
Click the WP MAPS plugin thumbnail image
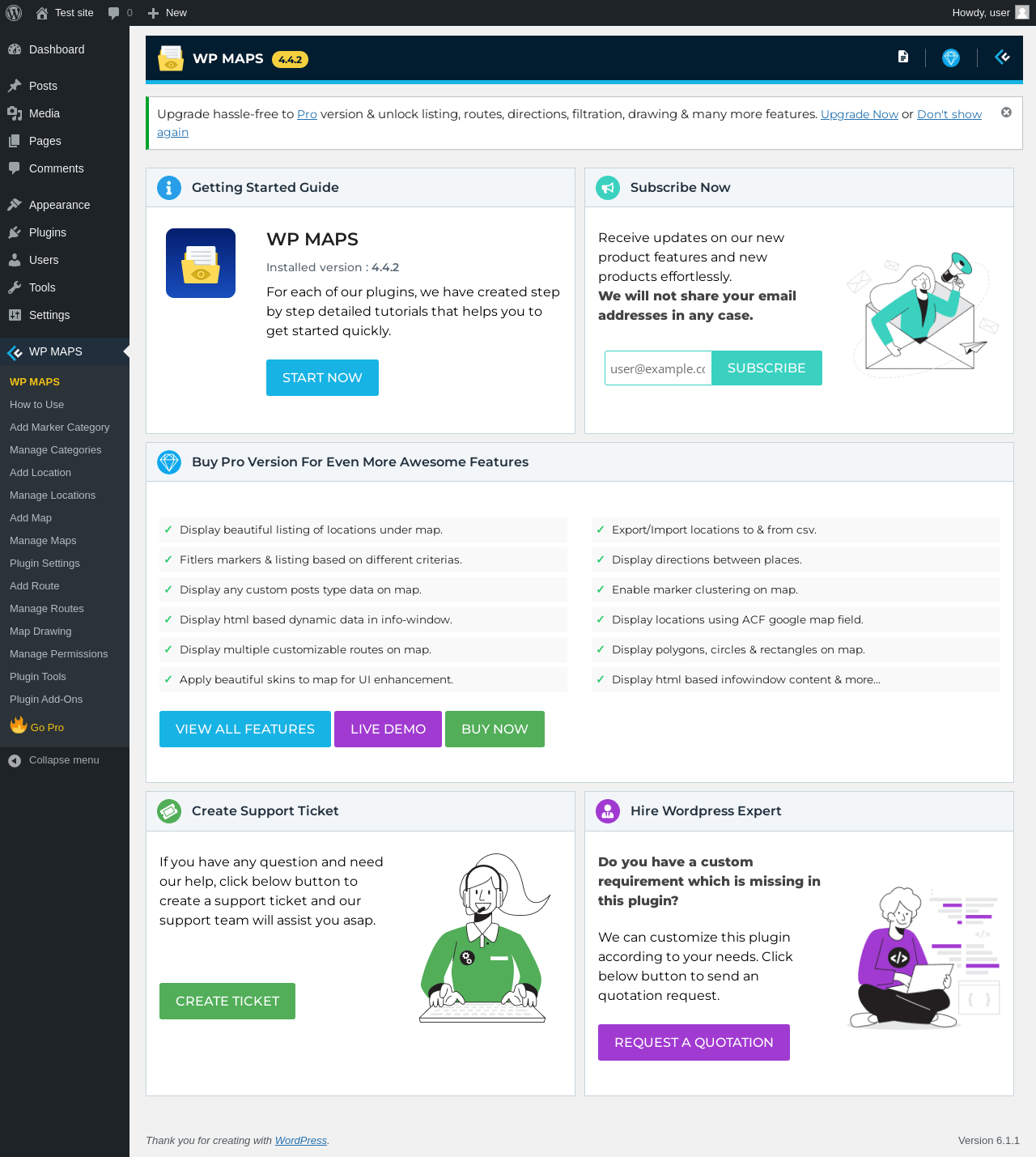[201, 263]
